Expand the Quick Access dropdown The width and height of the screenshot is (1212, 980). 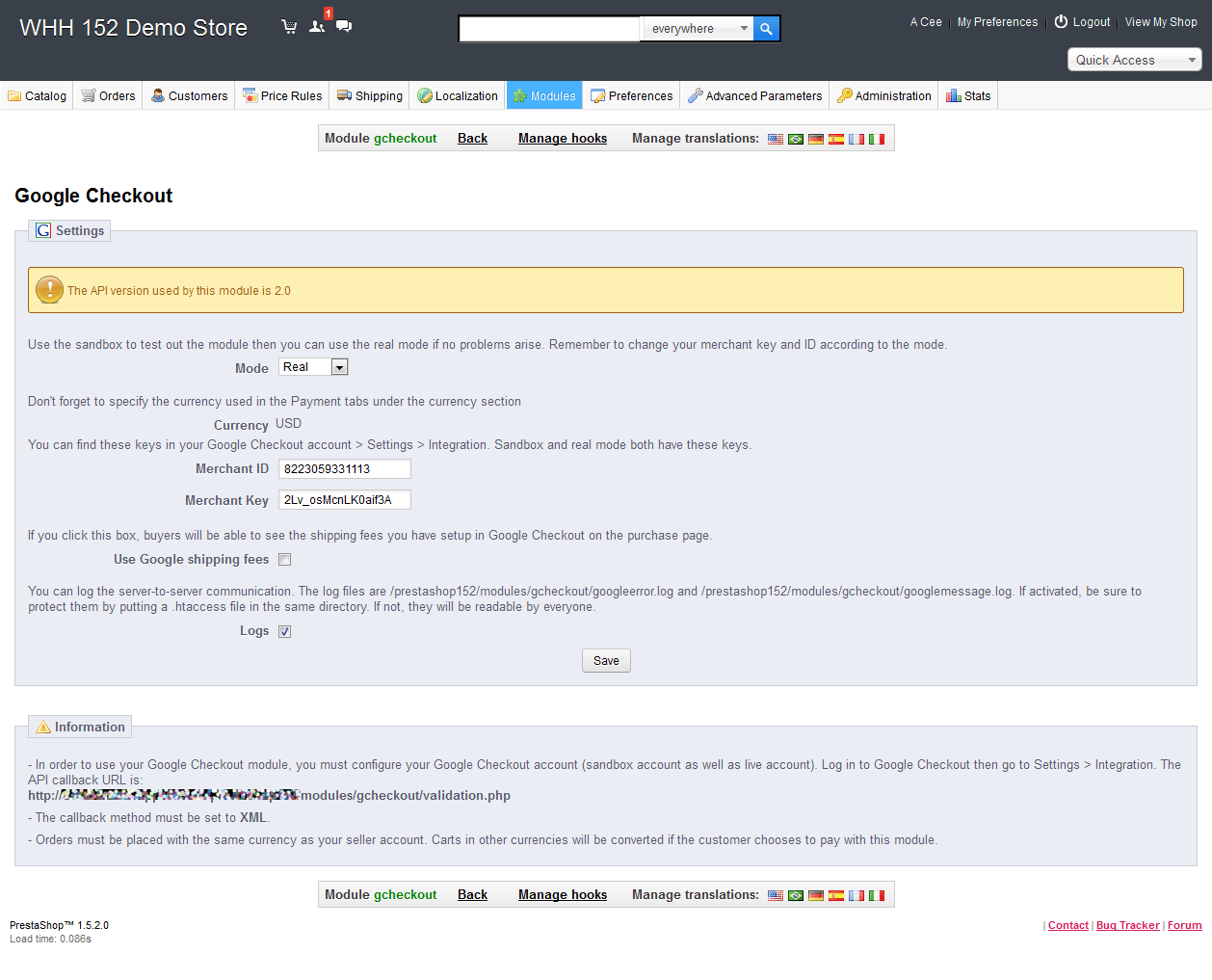click(x=1134, y=60)
